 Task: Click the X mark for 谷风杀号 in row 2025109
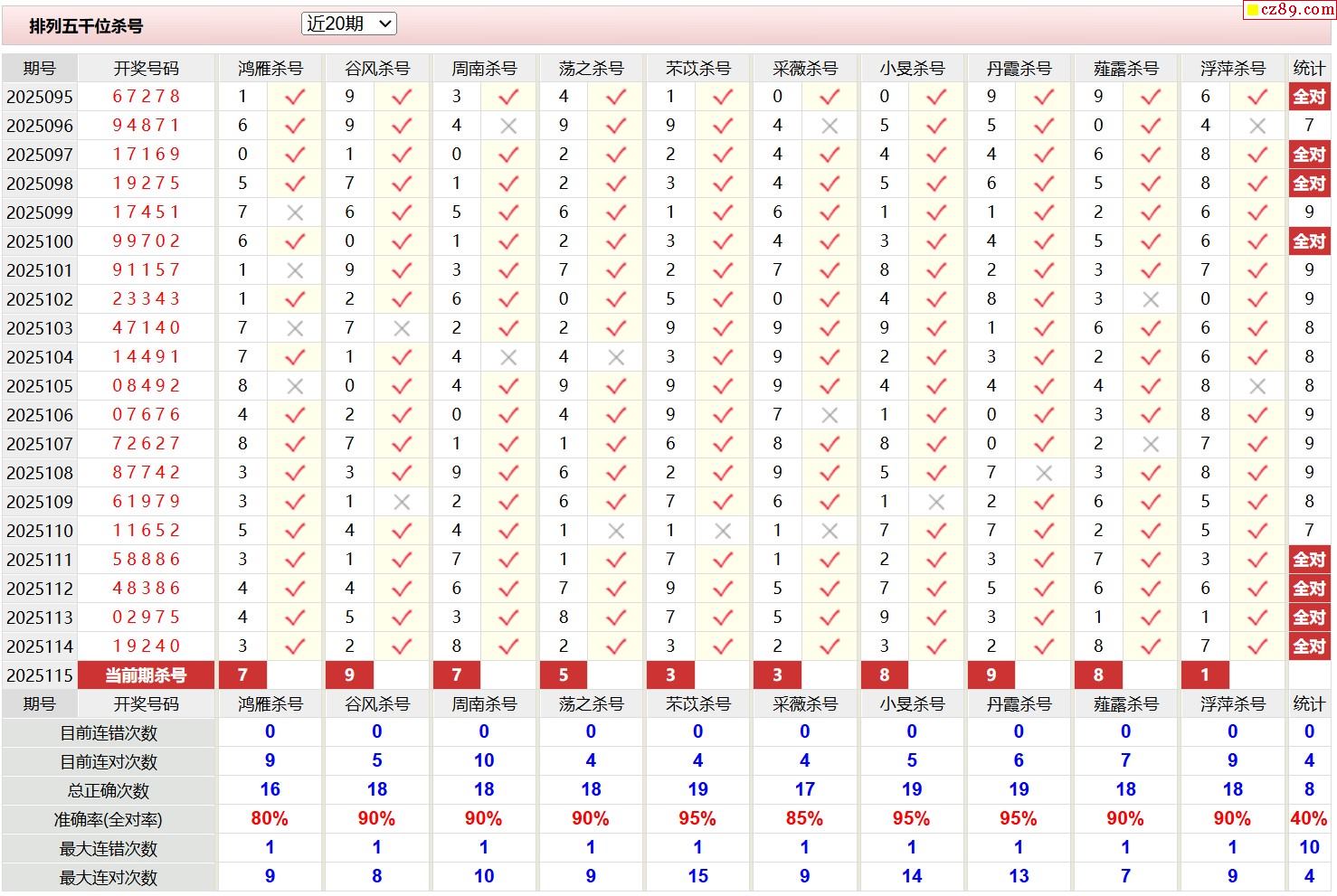(402, 502)
